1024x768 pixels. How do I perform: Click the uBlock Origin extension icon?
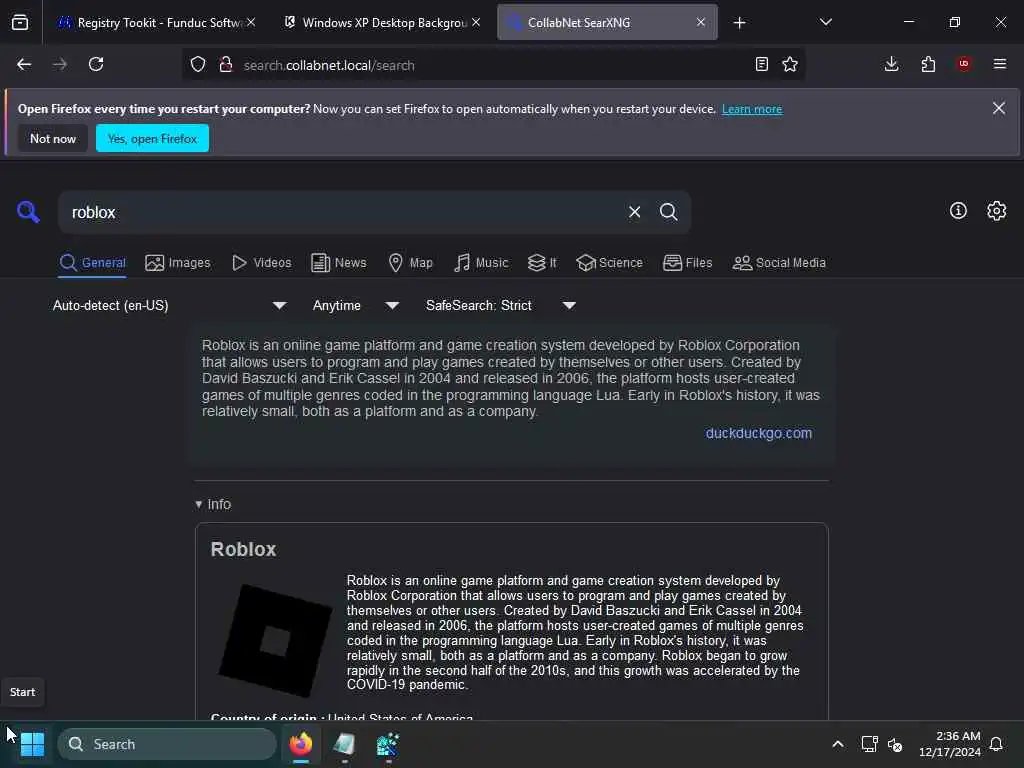(x=964, y=64)
